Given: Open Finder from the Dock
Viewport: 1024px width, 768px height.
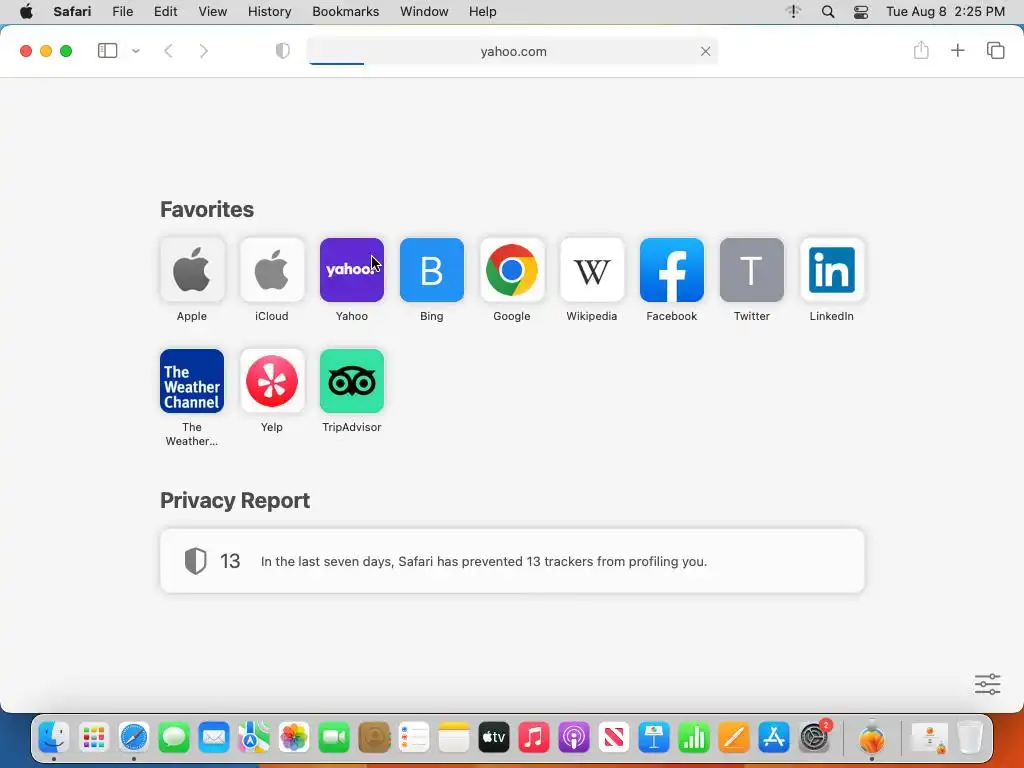Looking at the screenshot, I should coord(54,739).
